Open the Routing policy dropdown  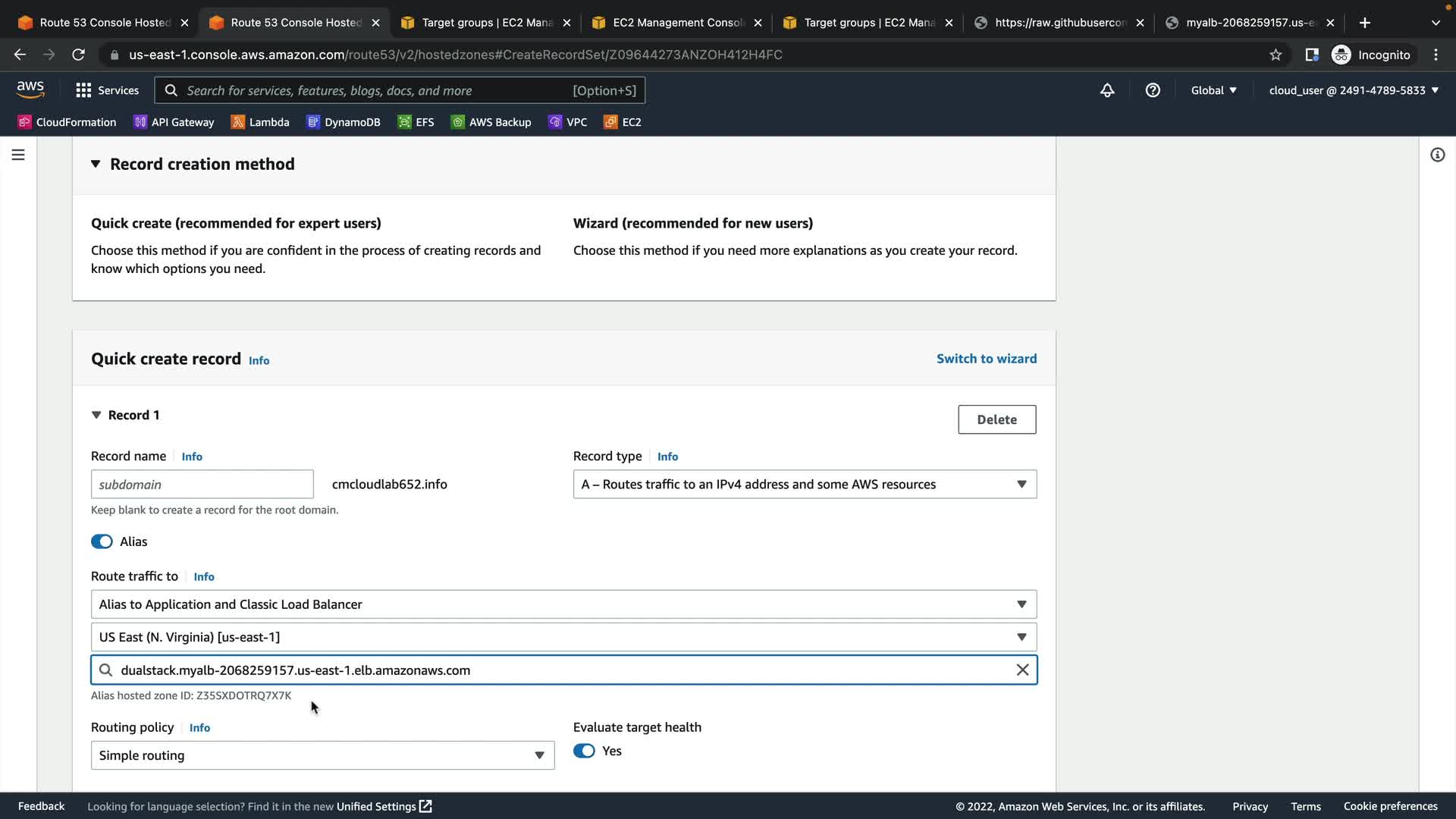point(322,755)
